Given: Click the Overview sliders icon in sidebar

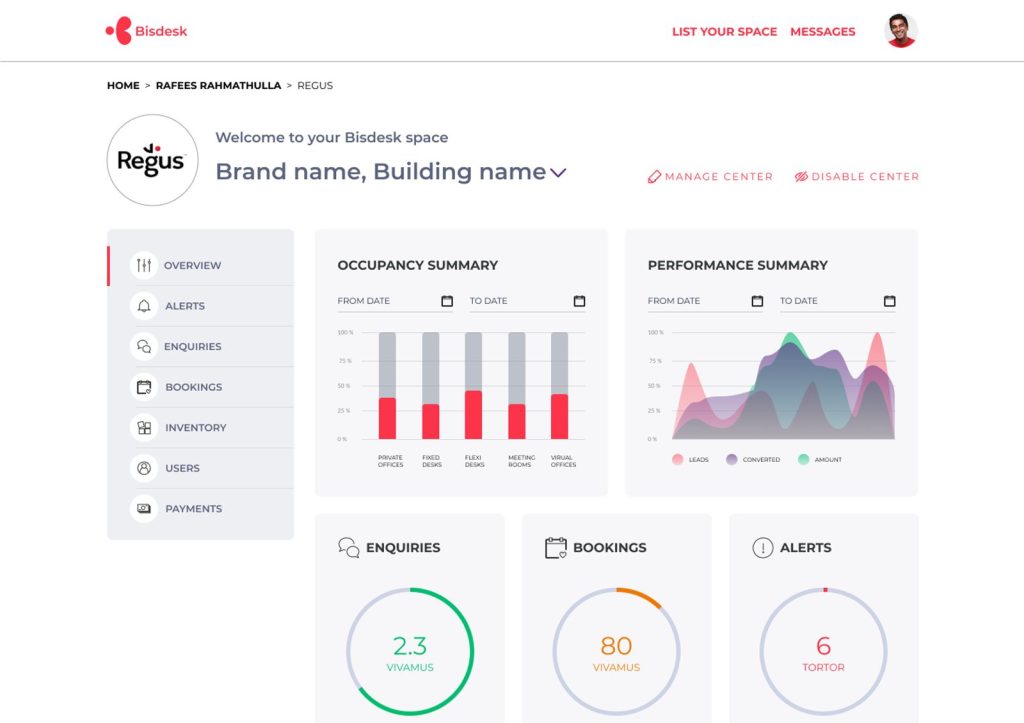Looking at the screenshot, I should pos(144,265).
